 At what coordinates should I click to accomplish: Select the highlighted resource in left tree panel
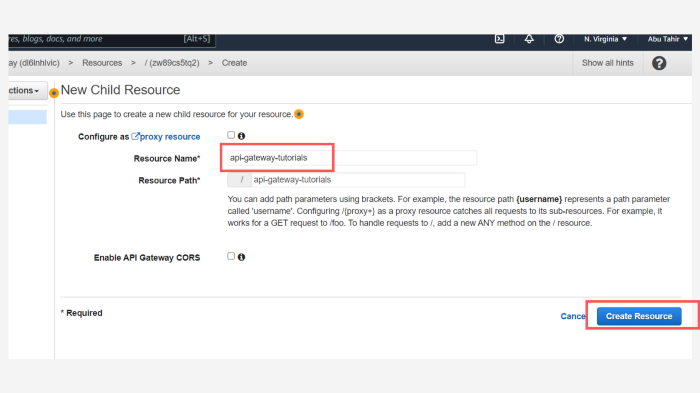pos(28,117)
